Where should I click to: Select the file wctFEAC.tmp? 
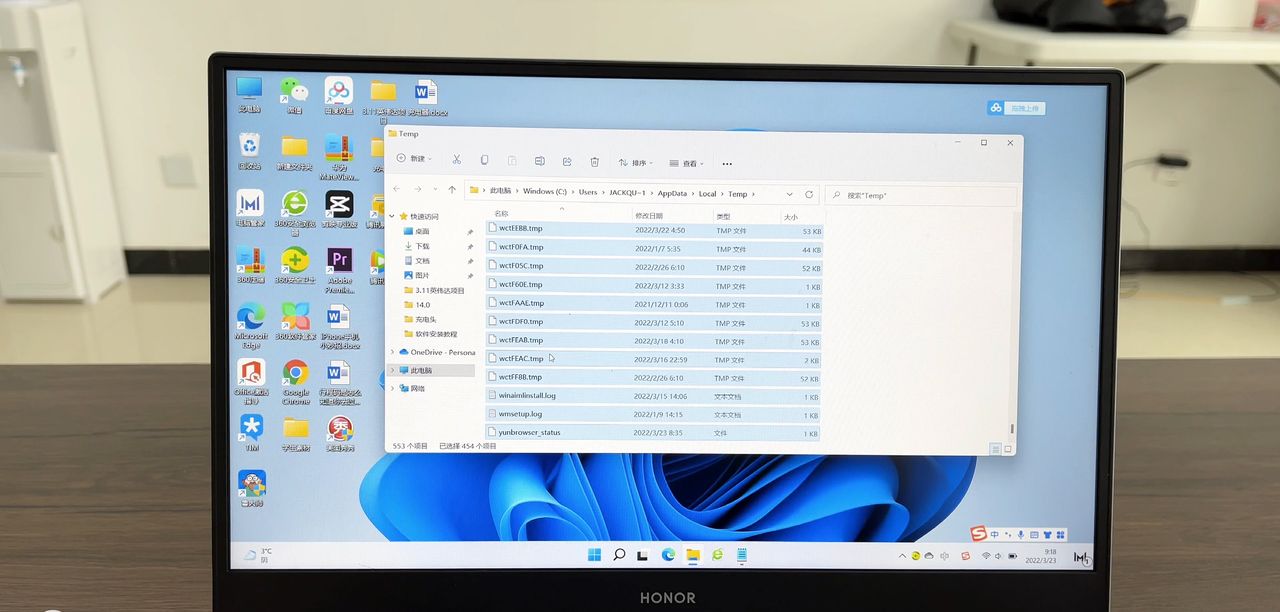654,359
